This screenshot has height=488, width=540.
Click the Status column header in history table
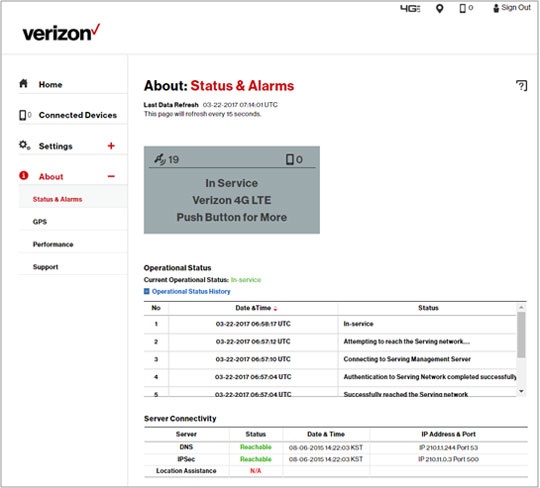click(x=428, y=308)
